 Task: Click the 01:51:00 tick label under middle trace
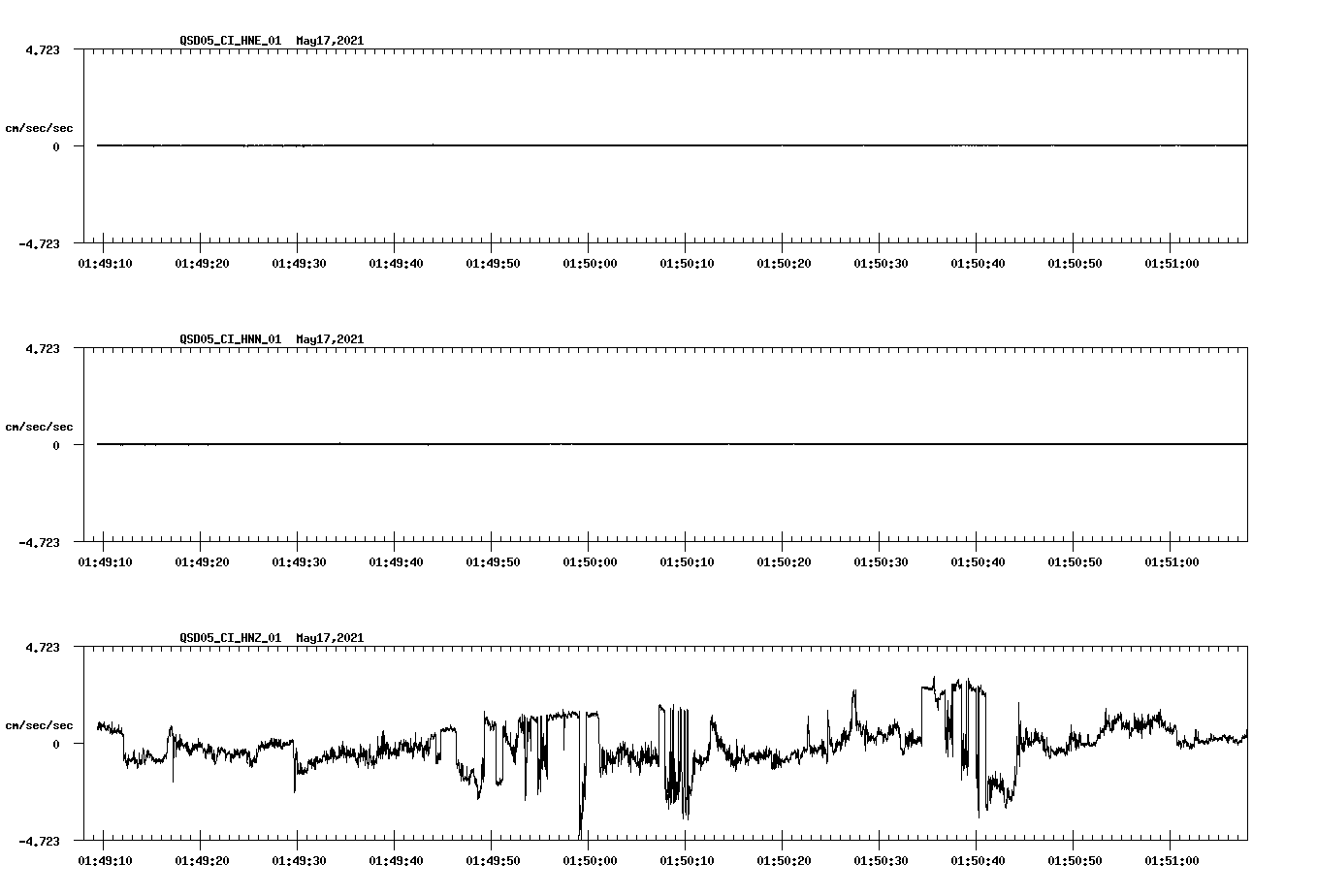1172,560
